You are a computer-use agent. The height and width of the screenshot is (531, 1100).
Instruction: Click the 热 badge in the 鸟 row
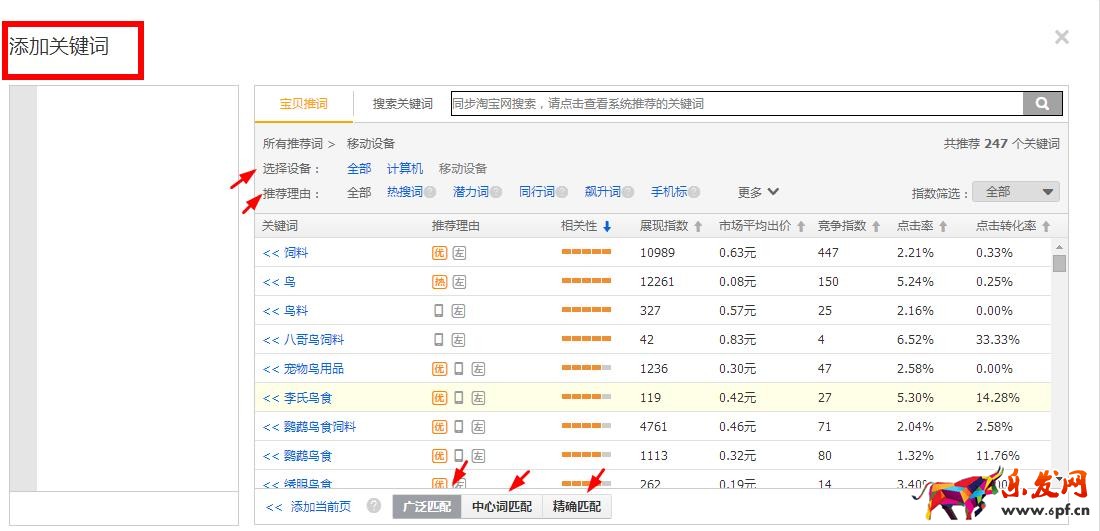click(439, 282)
